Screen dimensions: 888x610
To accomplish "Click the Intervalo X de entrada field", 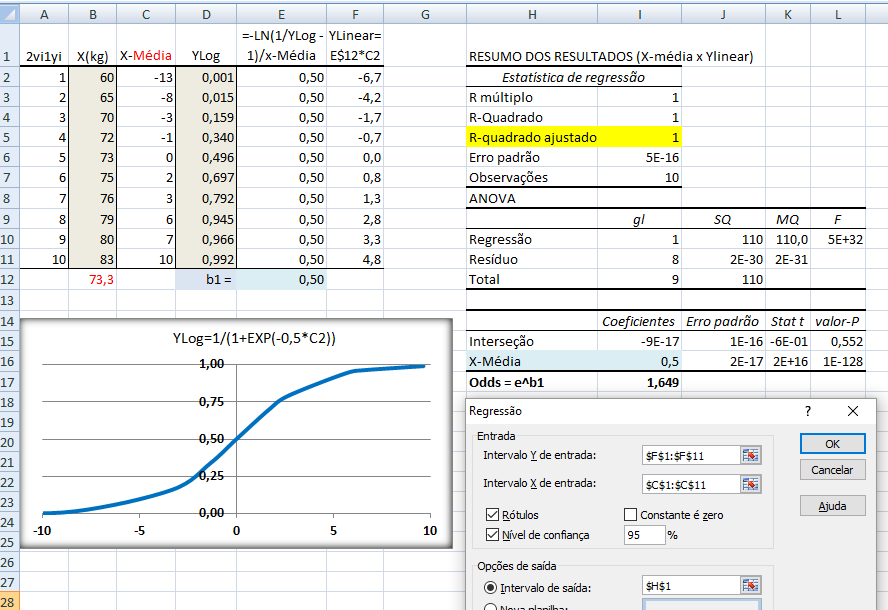I will tap(691, 484).
